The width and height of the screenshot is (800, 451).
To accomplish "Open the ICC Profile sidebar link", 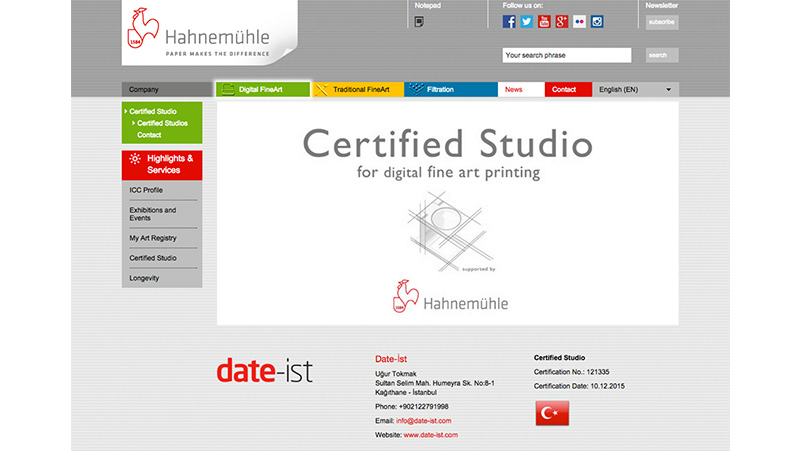I will click(x=146, y=190).
